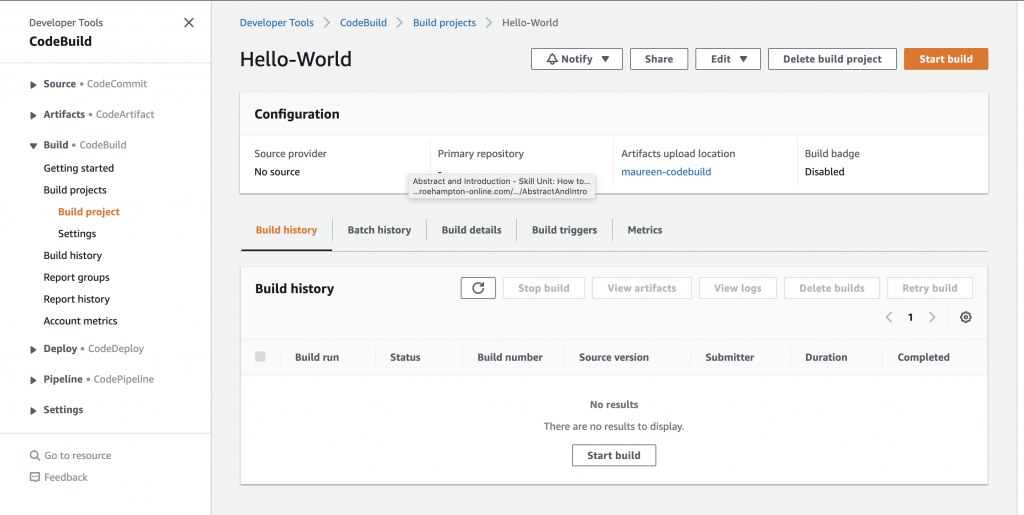Go to next page of build history
Viewport: 1024px width, 515px height.
[932, 317]
